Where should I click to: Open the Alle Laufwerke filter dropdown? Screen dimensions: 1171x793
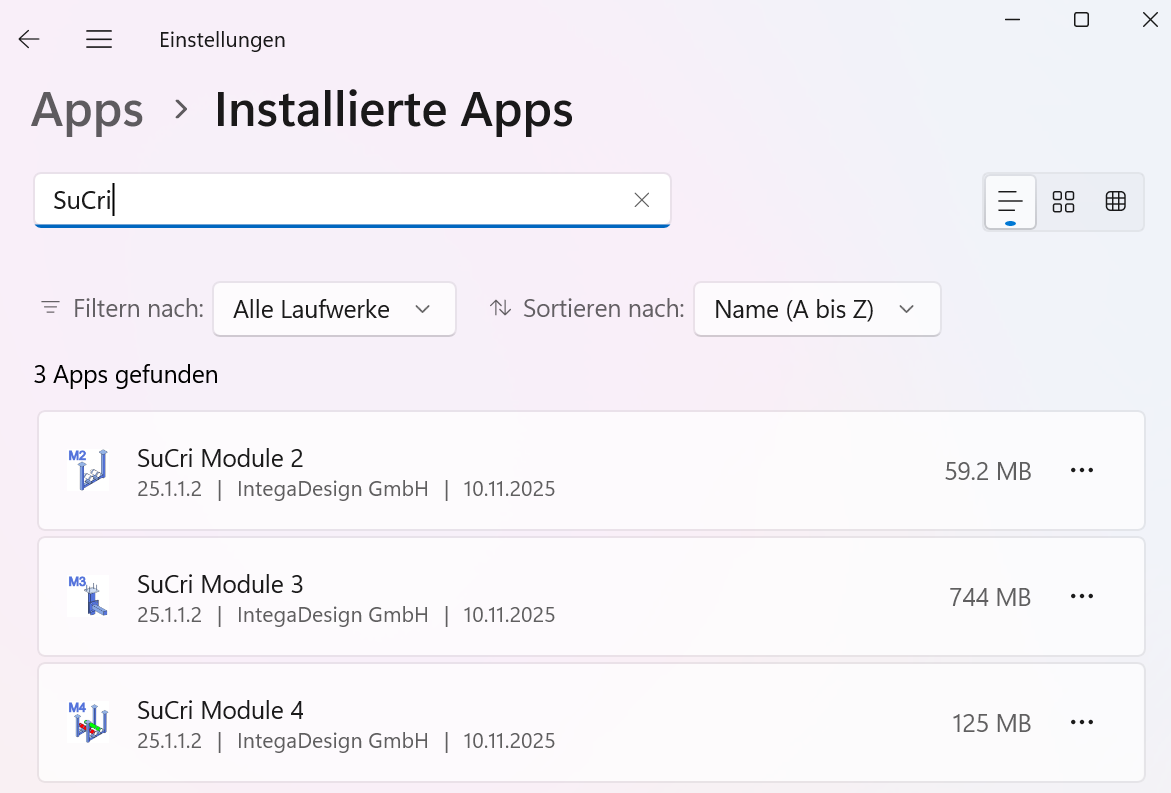[335, 309]
